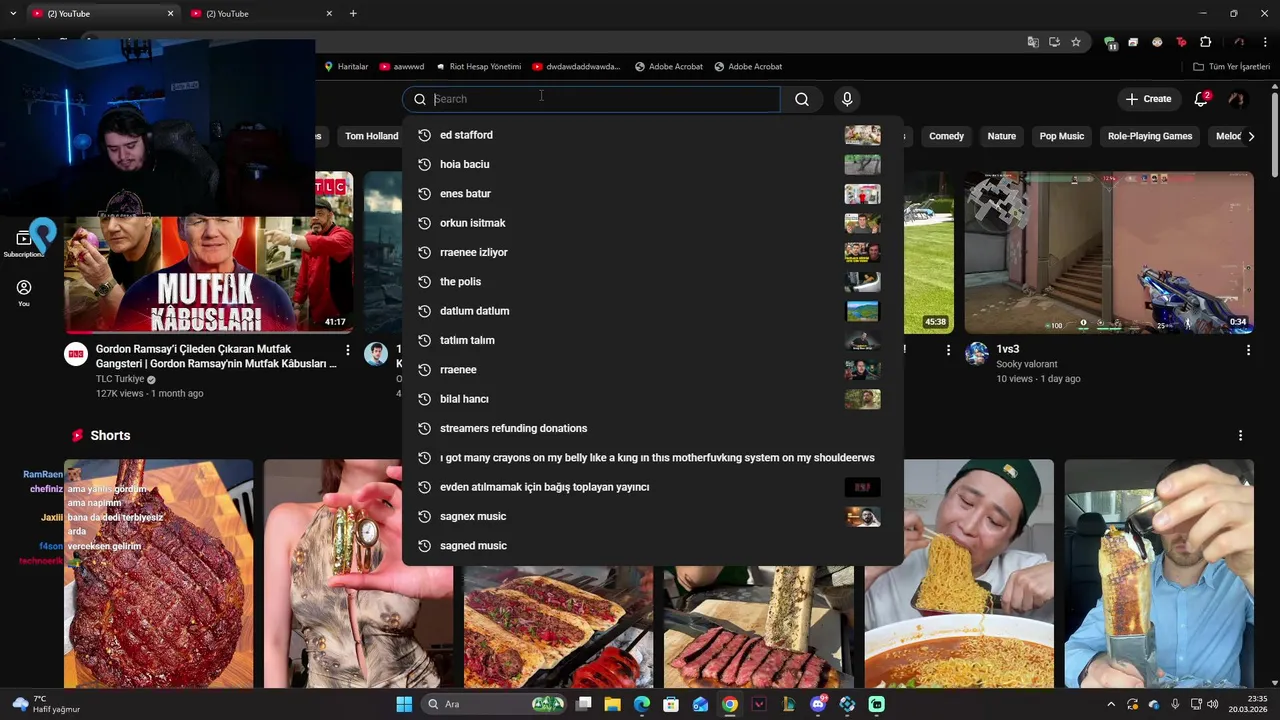This screenshot has height=720, width=1280.
Task: Open Discord from the taskbar
Action: pyautogui.click(x=818, y=704)
